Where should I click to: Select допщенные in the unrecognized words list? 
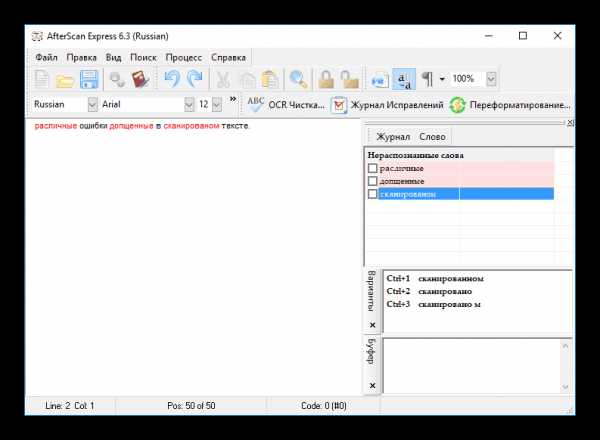coord(402,181)
